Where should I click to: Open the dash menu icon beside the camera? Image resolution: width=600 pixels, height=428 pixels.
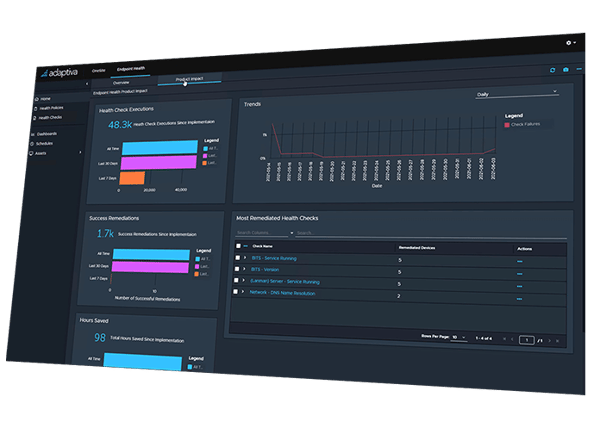pos(579,69)
